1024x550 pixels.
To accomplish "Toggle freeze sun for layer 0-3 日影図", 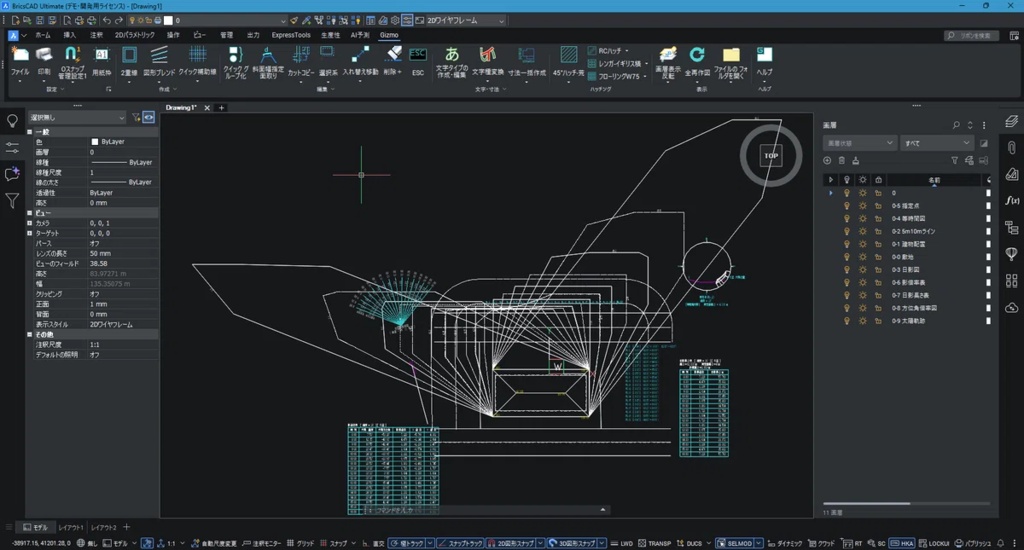I will pyautogui.click(x=863, y=270).
